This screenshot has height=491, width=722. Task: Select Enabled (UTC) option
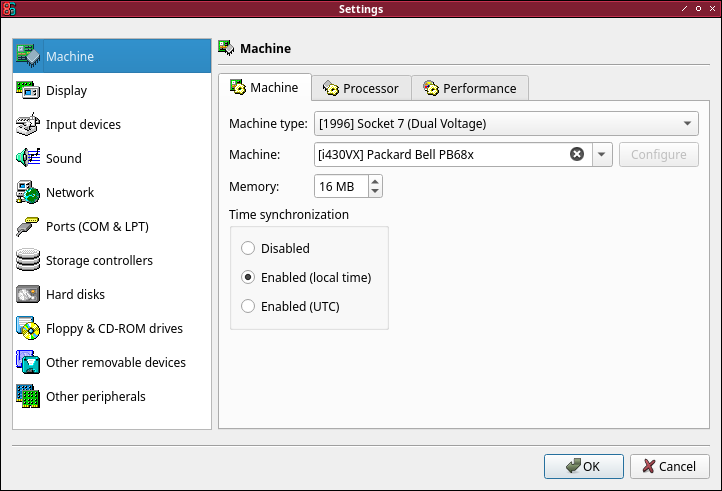pos(291,306)
